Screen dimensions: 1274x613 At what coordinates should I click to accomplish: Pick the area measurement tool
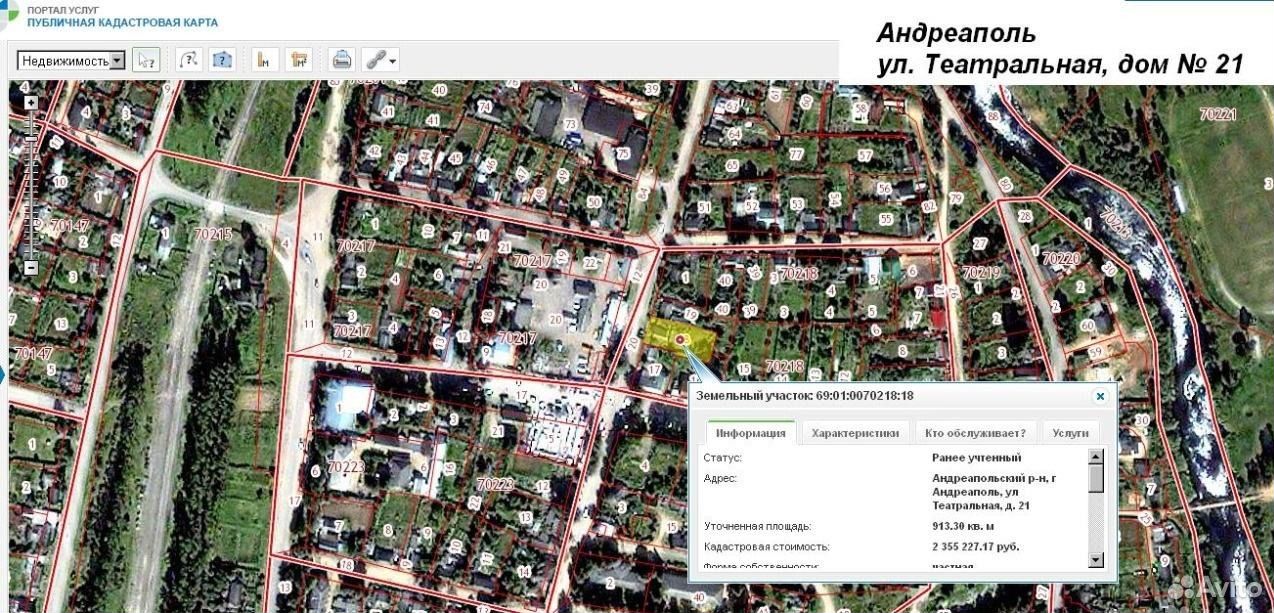[298, 60]
